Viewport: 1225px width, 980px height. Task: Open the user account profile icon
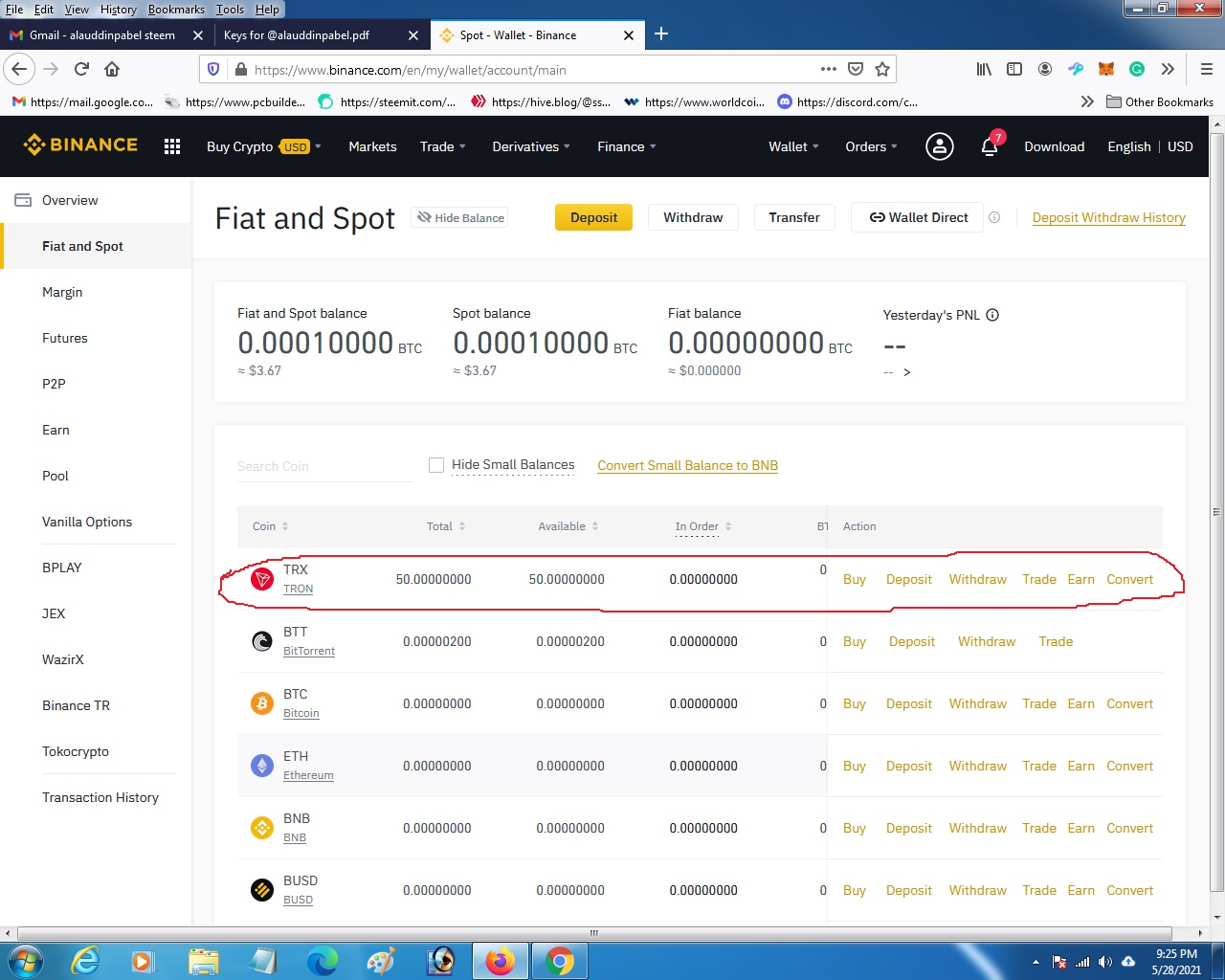click(x=940, y=146)
